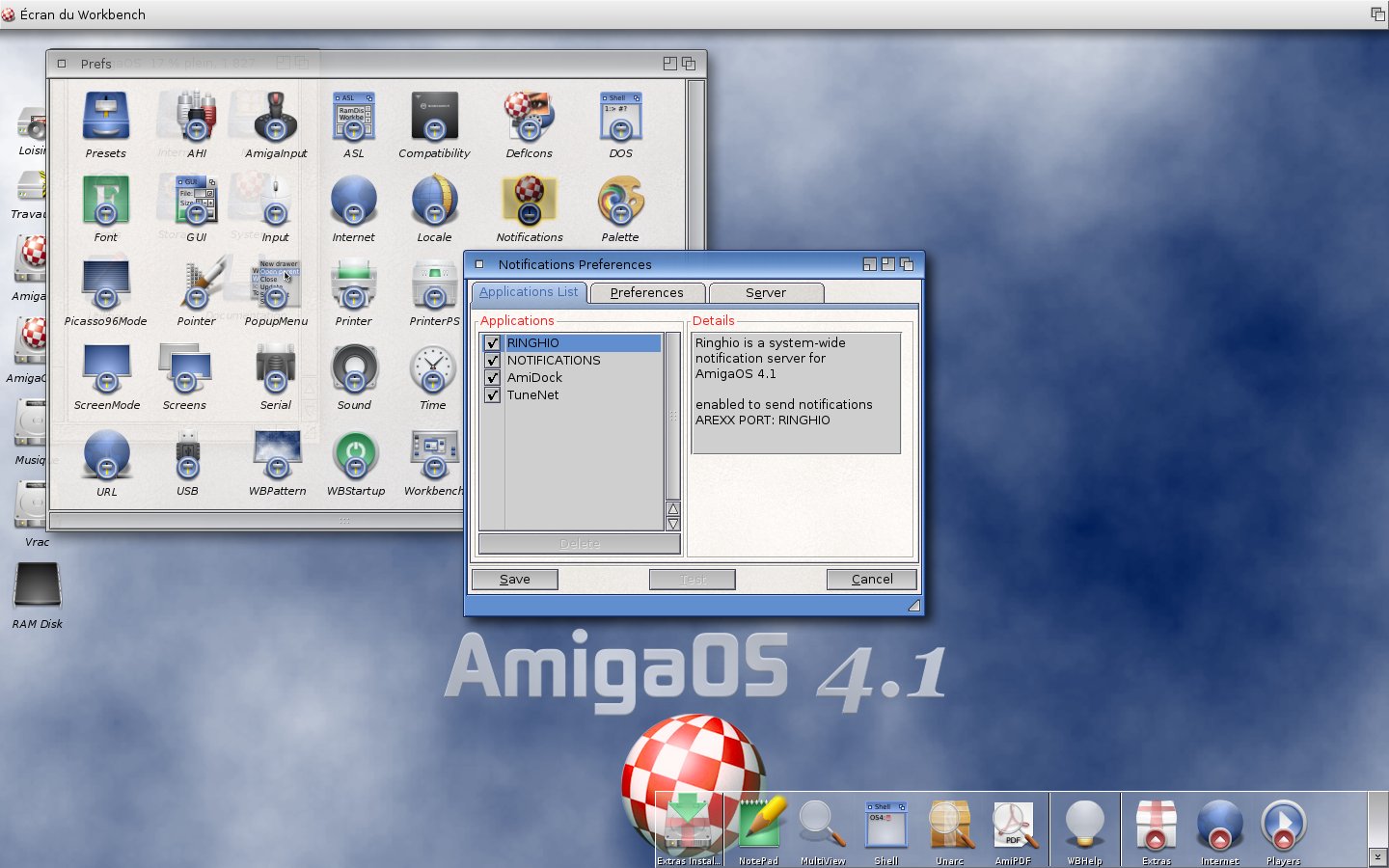Open the PopupMenu preferences icon
The image size is (1389, 868).
click(276, 285)
